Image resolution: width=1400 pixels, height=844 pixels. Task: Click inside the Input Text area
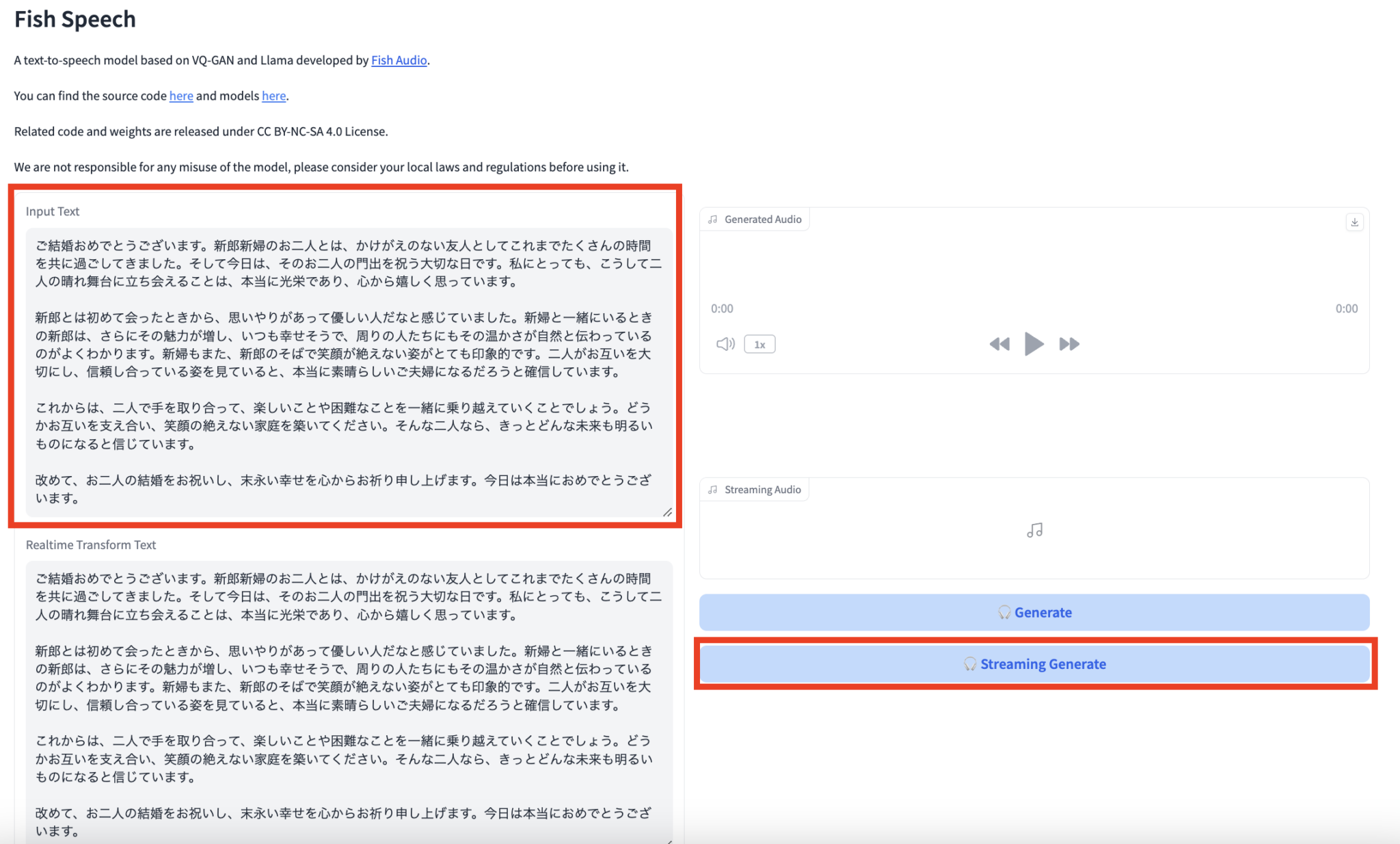pos(342,369)
